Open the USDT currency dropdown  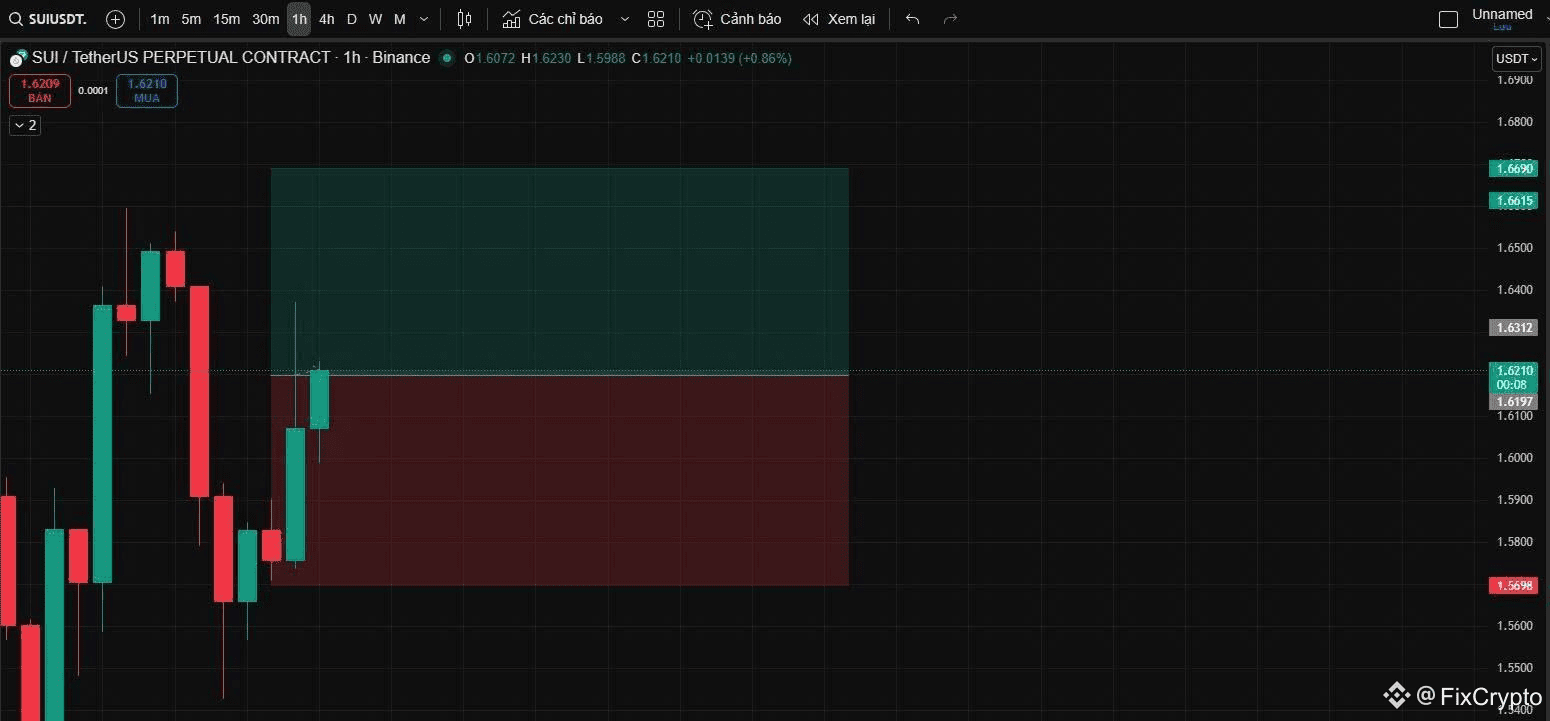(1517, 59)
